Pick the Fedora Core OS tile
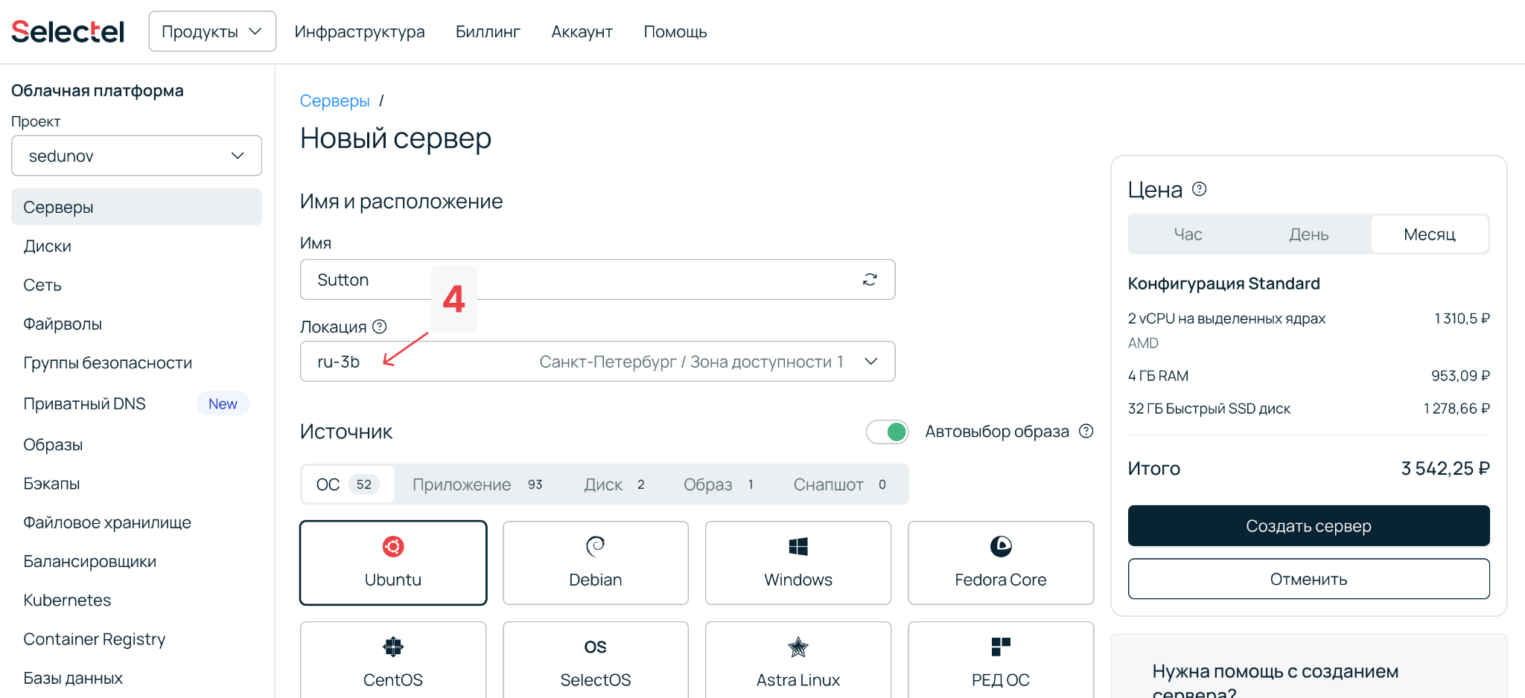 (1001, 563)
